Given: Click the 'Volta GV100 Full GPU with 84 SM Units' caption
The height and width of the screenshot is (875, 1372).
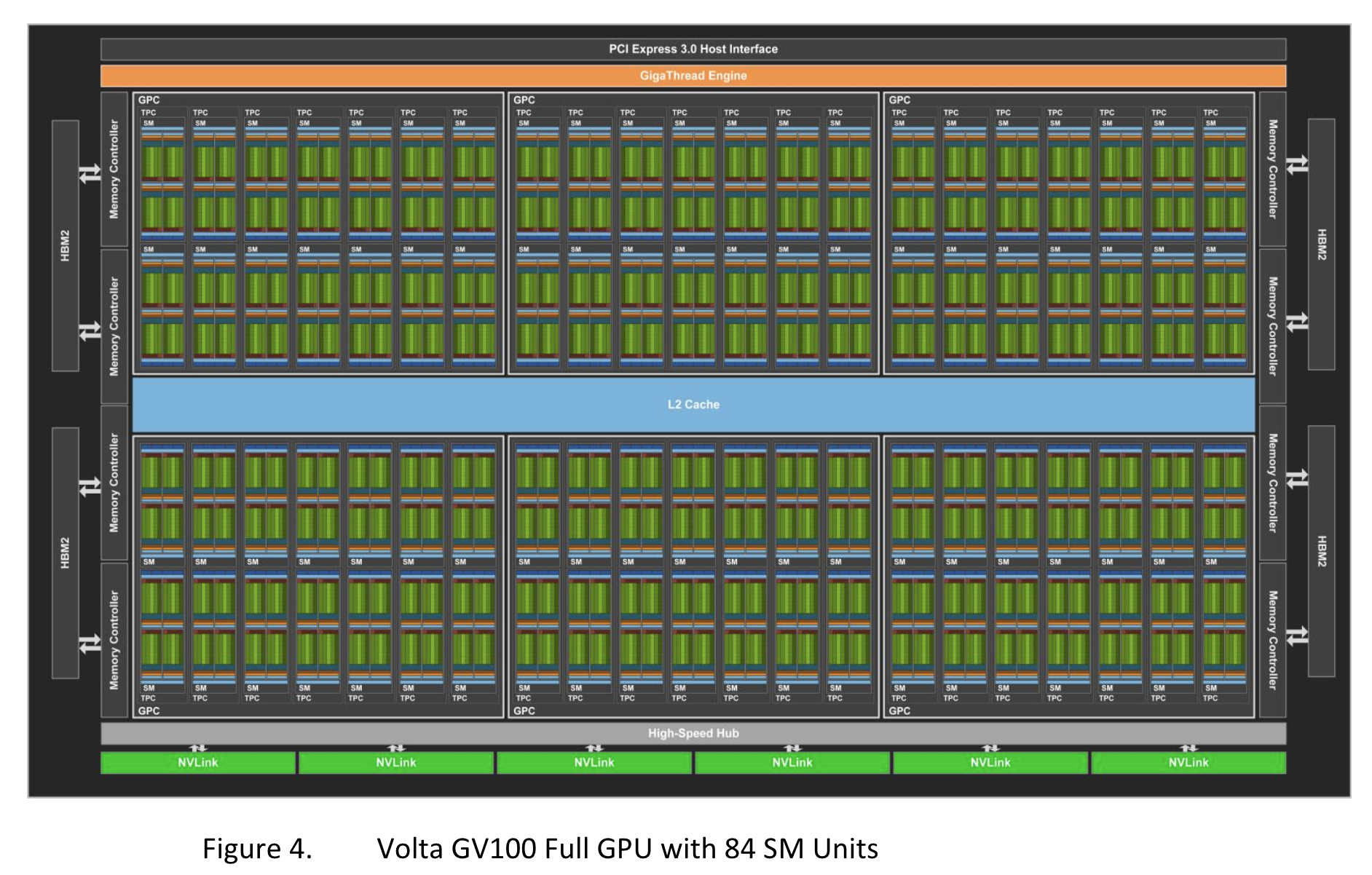Looking at the screenshot, I should tap(627, 849).
